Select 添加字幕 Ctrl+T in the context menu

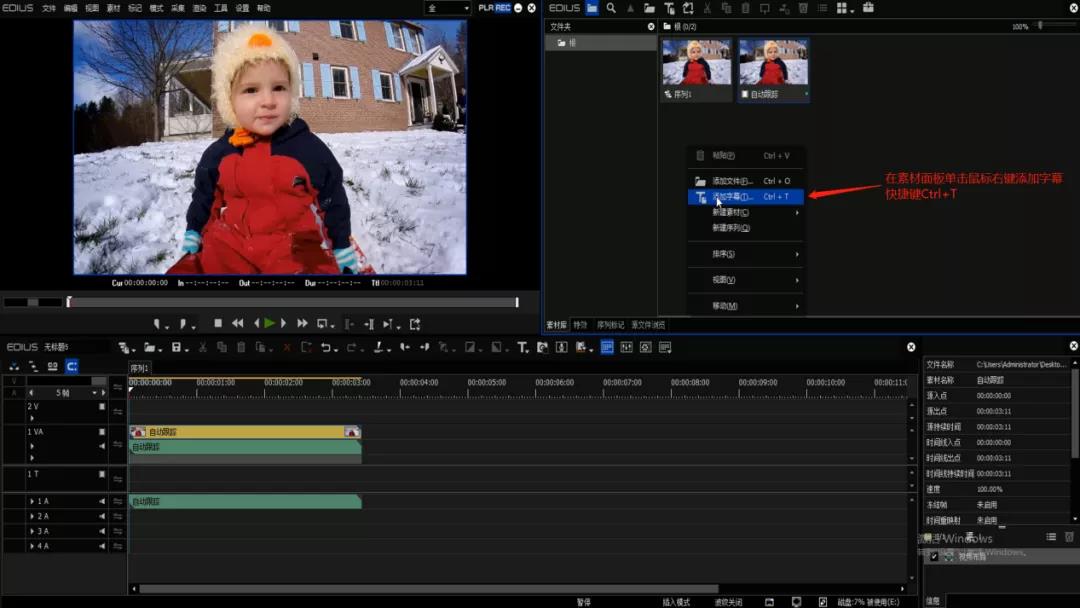[745, 197]
